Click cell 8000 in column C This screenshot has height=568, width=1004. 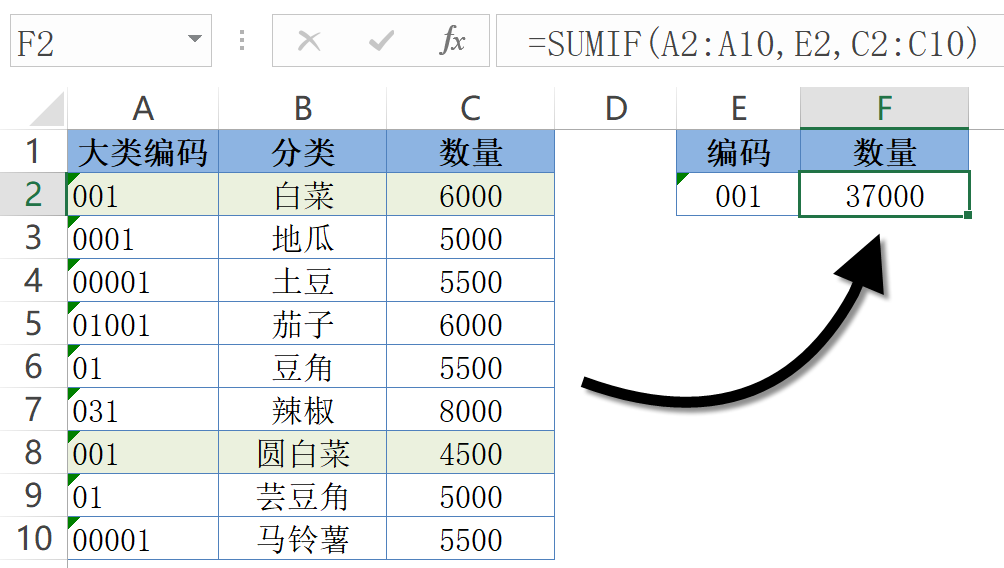tap(471, 409)
